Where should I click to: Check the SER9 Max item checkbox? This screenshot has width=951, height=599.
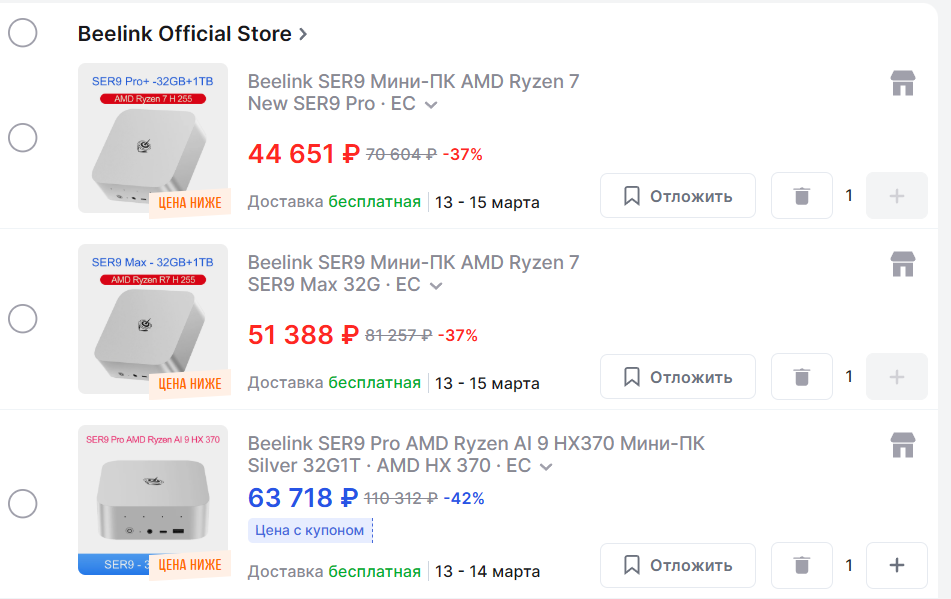[22, 318]
